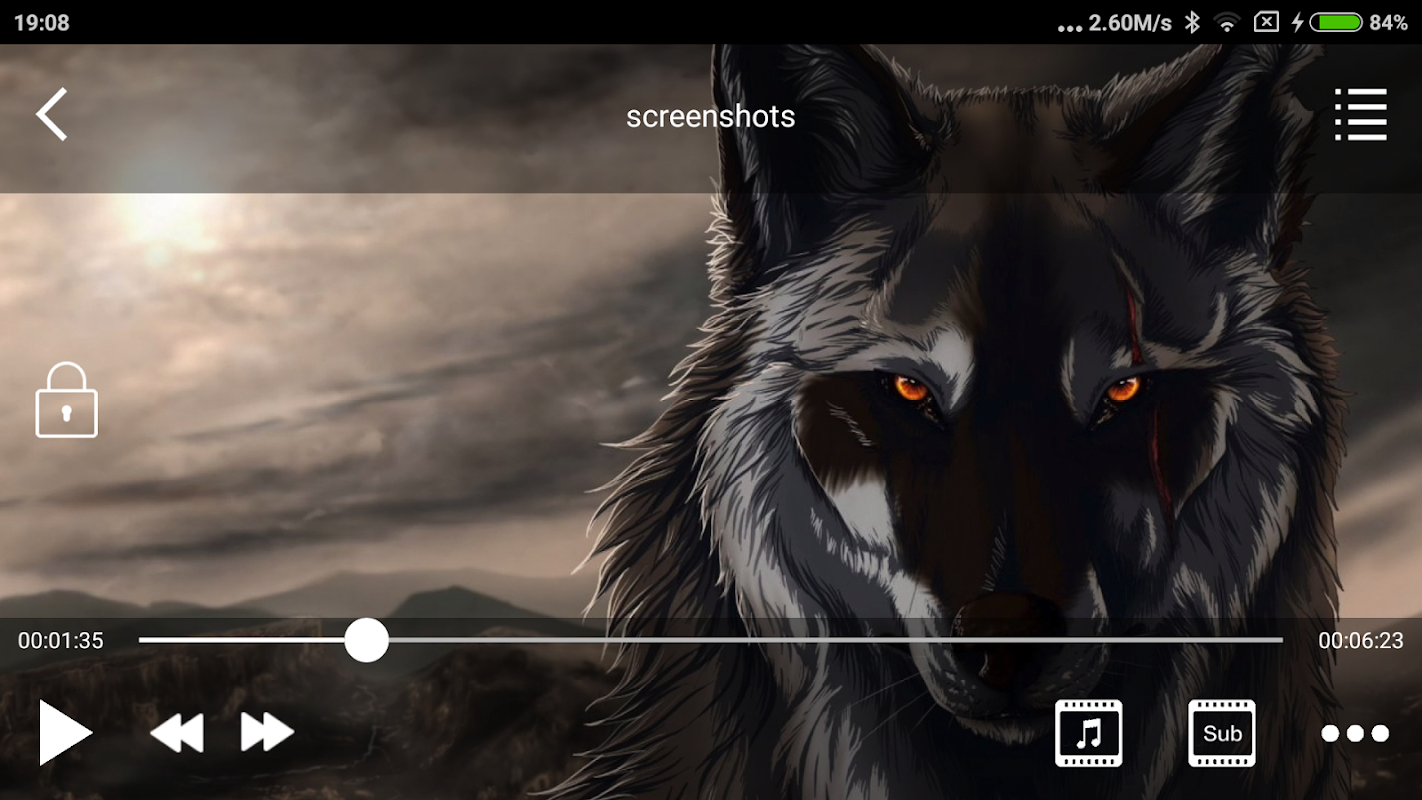
Task: Open the Sub subtitles option
Action: 1222,733
